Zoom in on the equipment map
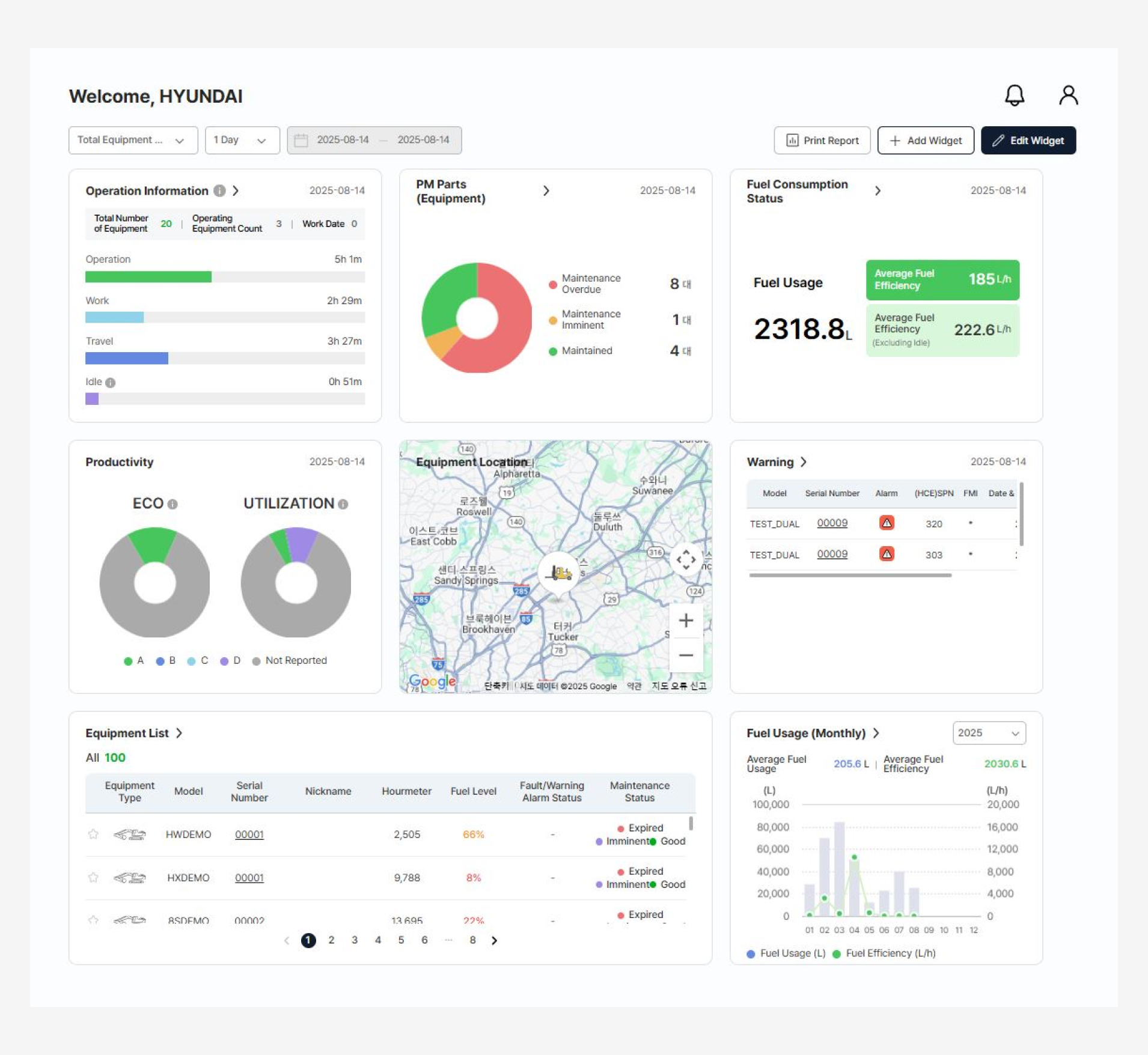 tap(686, 621)
